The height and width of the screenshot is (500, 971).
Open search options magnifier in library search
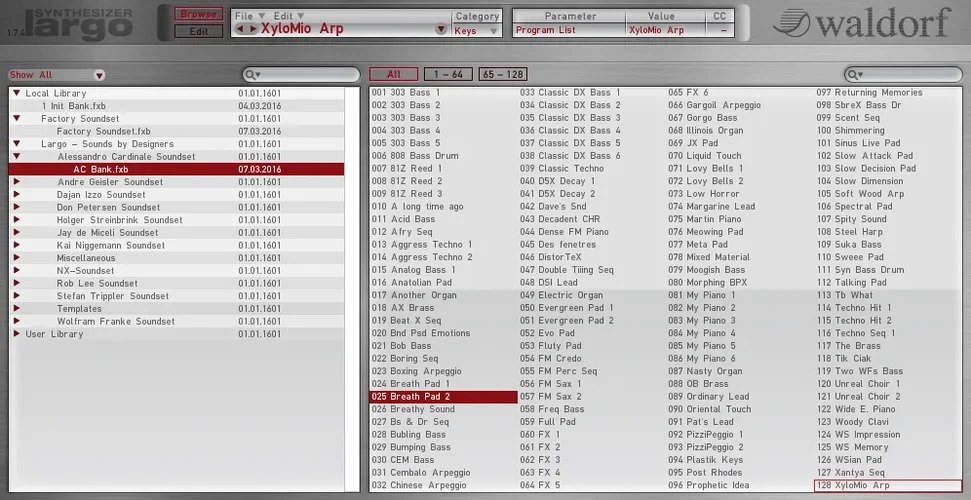pyautogui.click(x=253, y=75)
